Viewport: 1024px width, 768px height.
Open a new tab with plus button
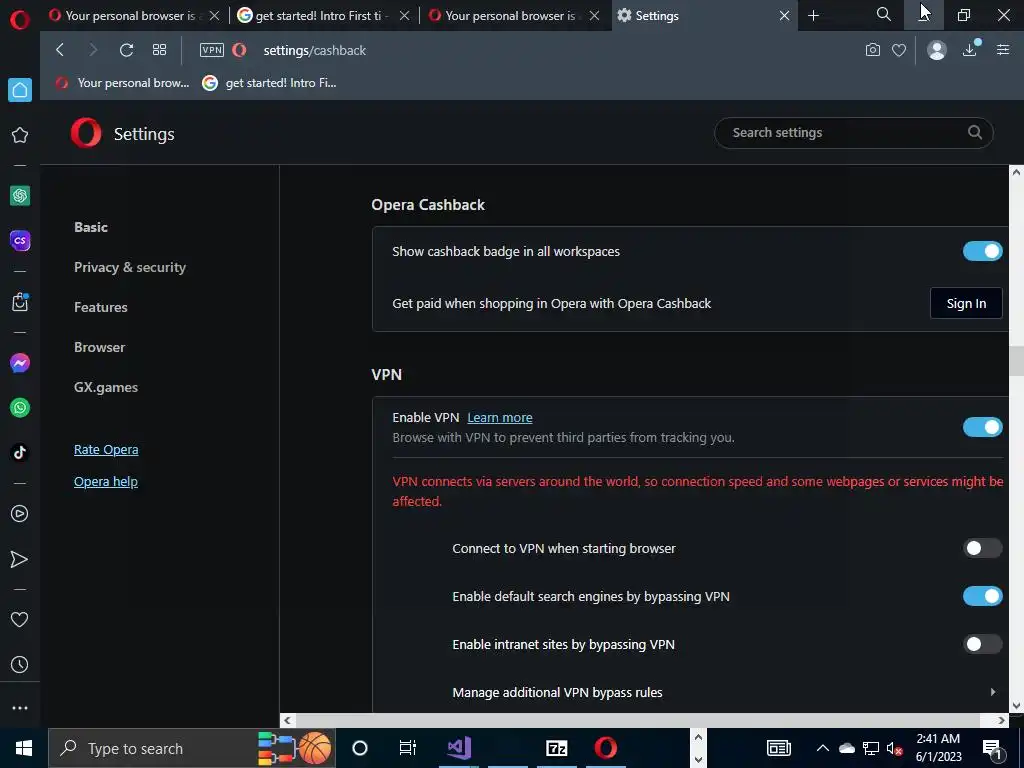[813, 15]
